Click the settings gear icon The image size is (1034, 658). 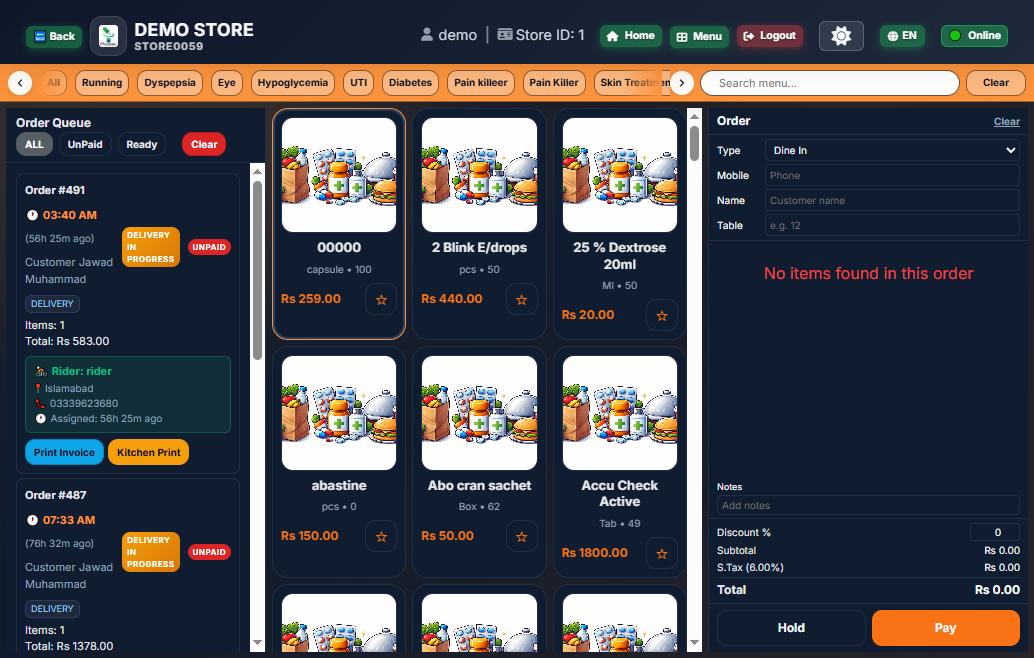point(841,36)
